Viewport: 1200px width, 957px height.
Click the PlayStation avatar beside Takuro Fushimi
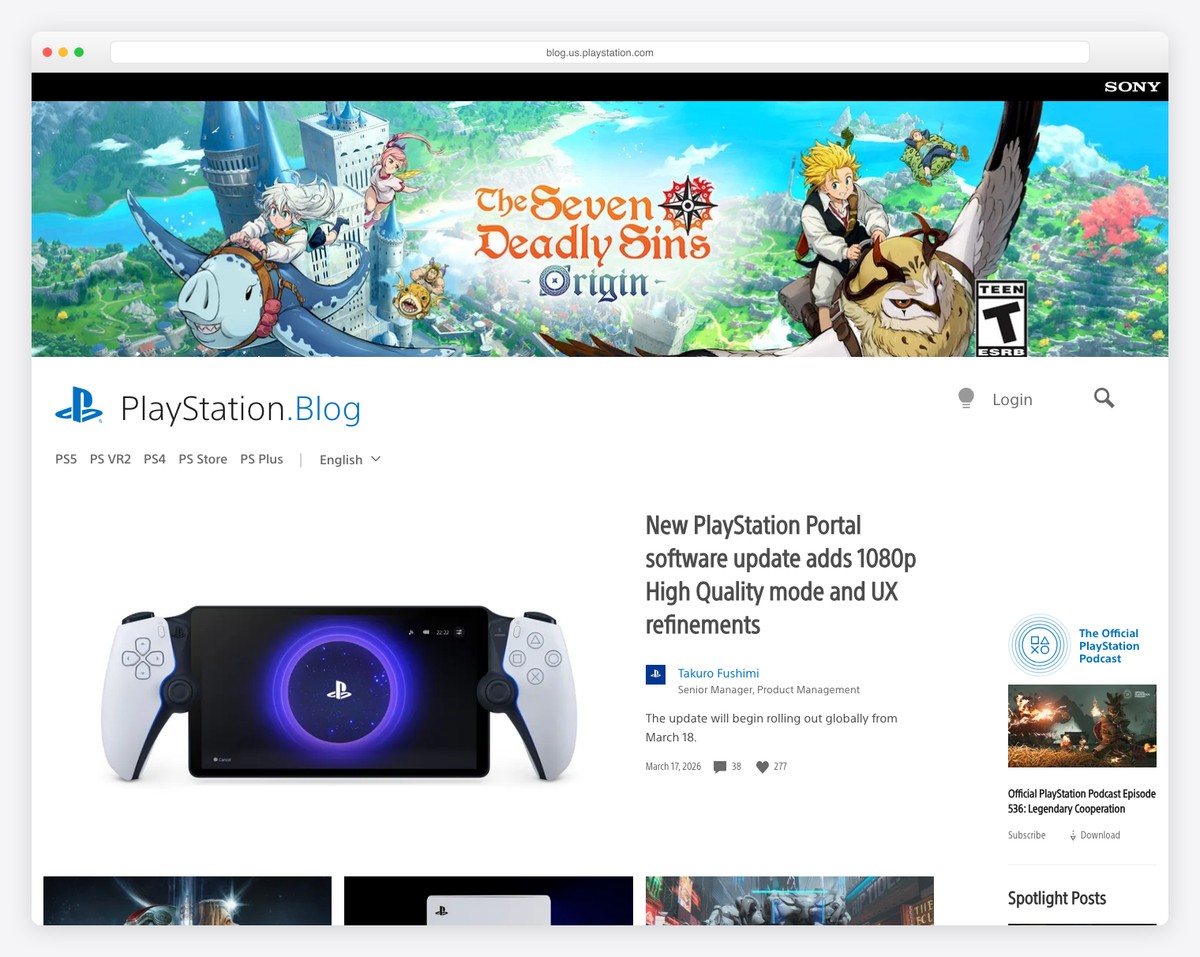click(655, 674)
